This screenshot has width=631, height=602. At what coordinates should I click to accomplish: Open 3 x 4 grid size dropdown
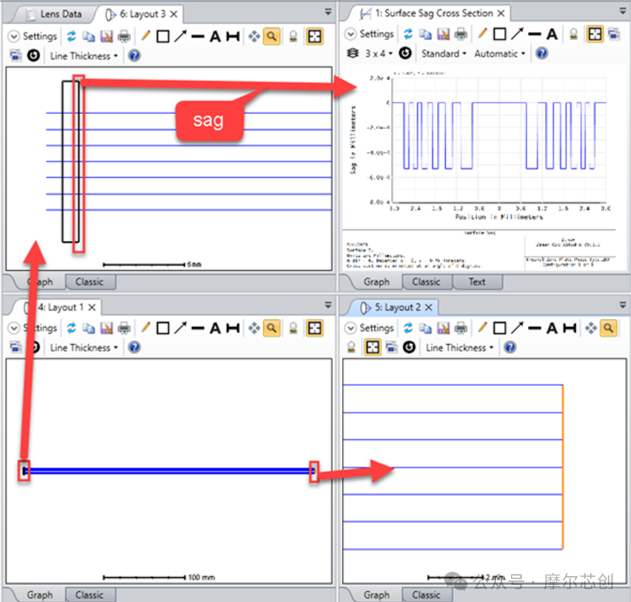coord(378,53)
